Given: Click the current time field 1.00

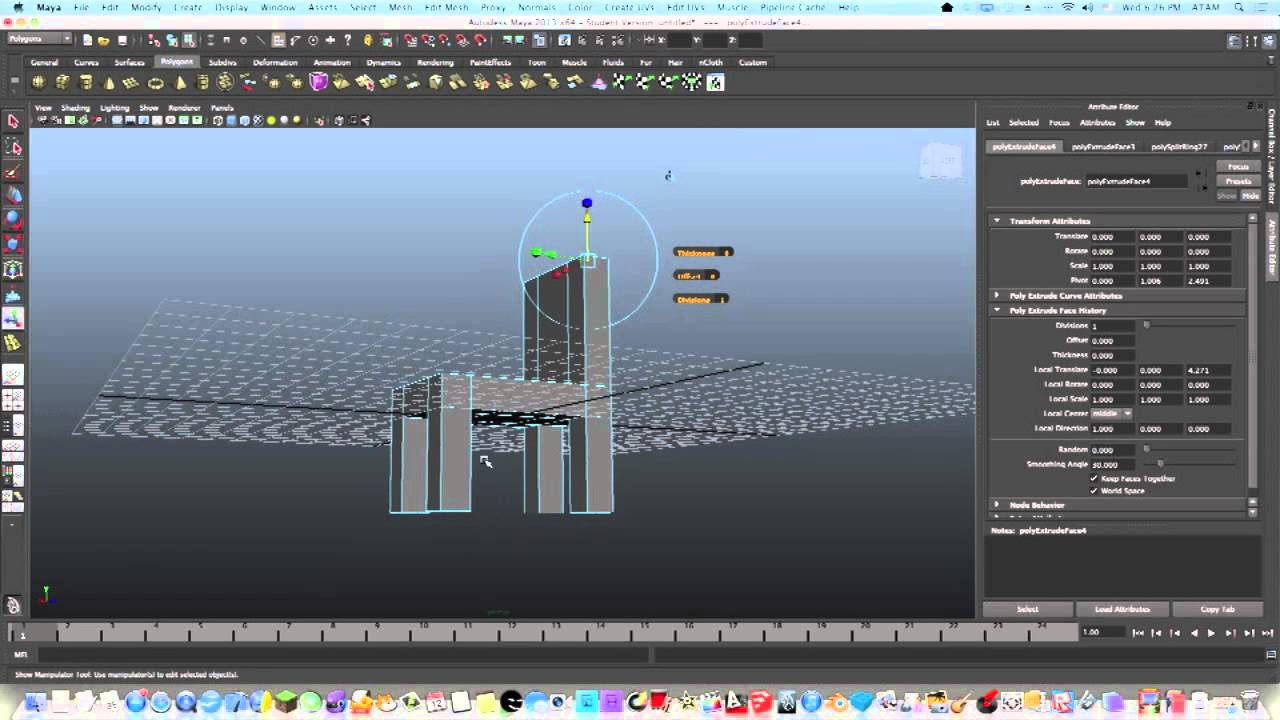Looking at the screenshot, I should pyautogui.click(x=1103, y=632).
